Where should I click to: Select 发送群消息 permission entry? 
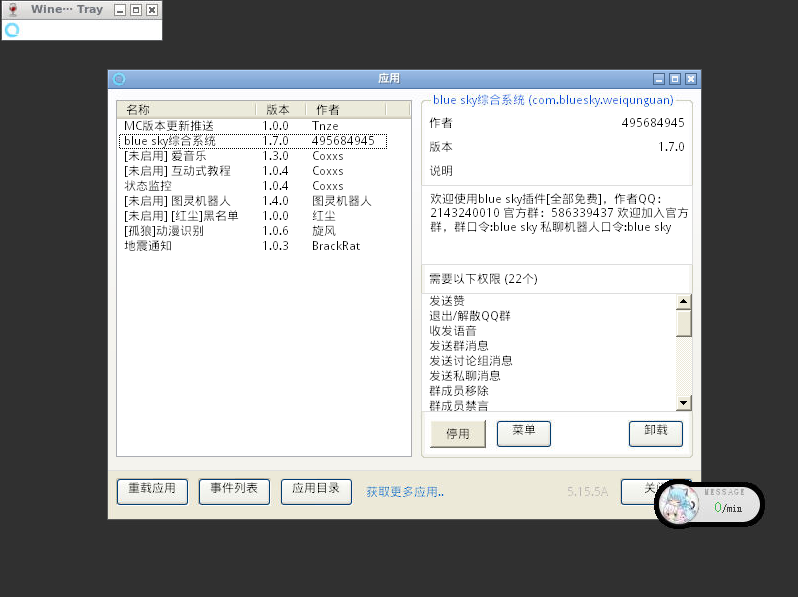pos(459,346)
